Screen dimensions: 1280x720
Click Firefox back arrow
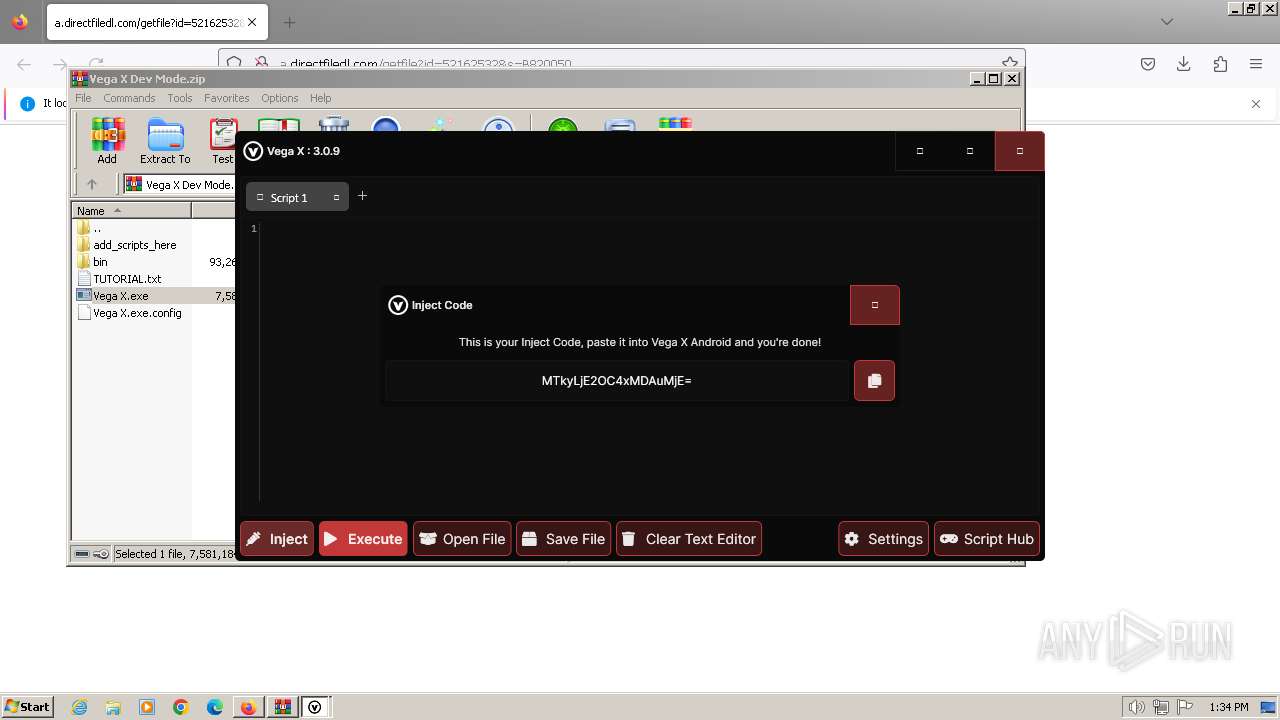(x=24, y=64)
